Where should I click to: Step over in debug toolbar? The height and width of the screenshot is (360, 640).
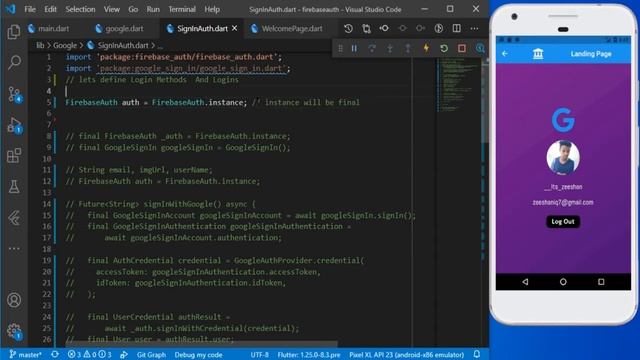tap(372, 49)
